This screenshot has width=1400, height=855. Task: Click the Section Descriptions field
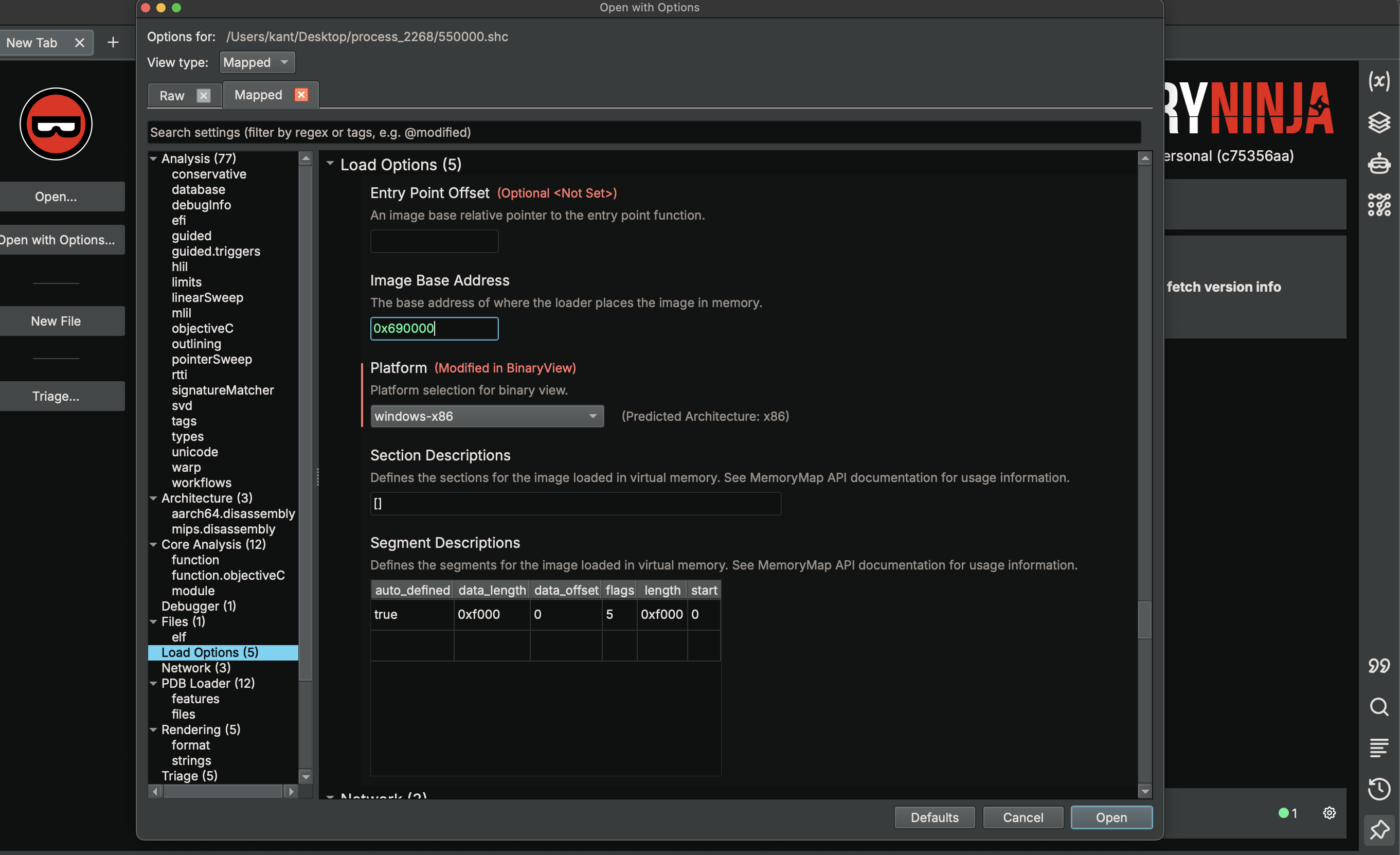tap(576, 504)
